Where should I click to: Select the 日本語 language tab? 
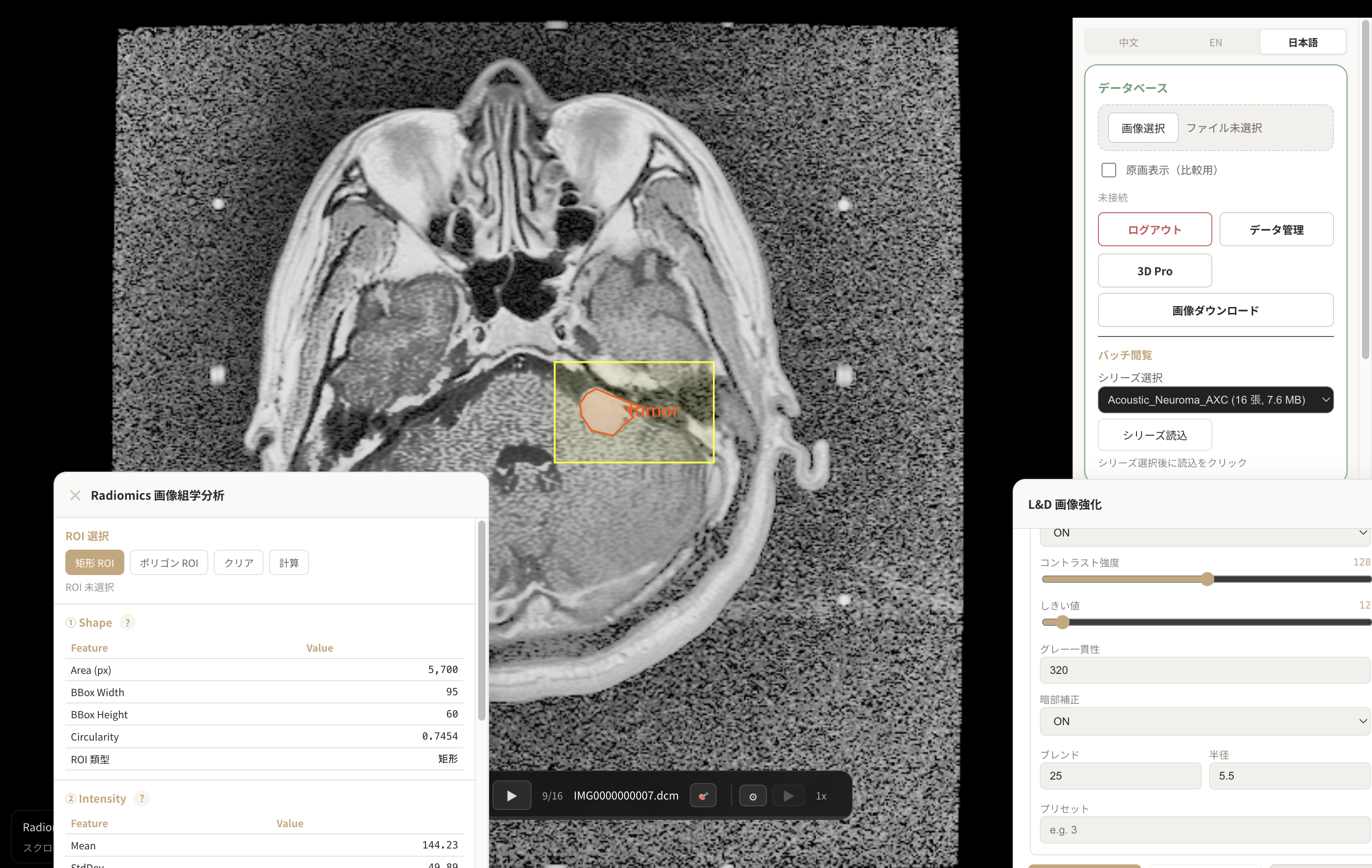click(x=1303, y=42)
